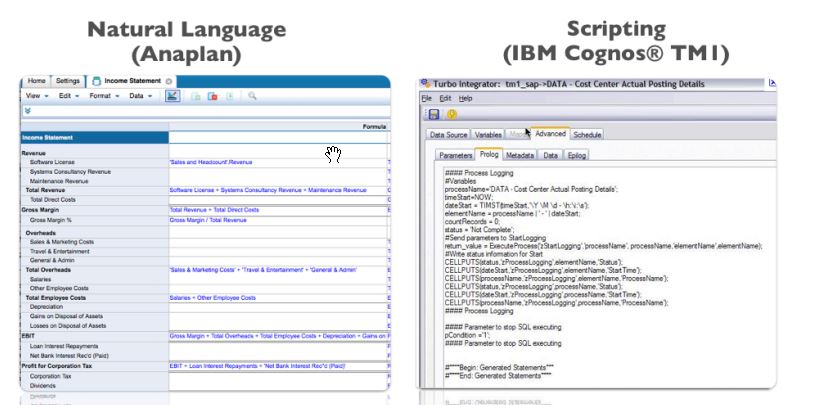The width and height of the screenshot is (818, 405).
Task: Open the Data dropdown menu in Anaplan
Action: tap(140, 96)
